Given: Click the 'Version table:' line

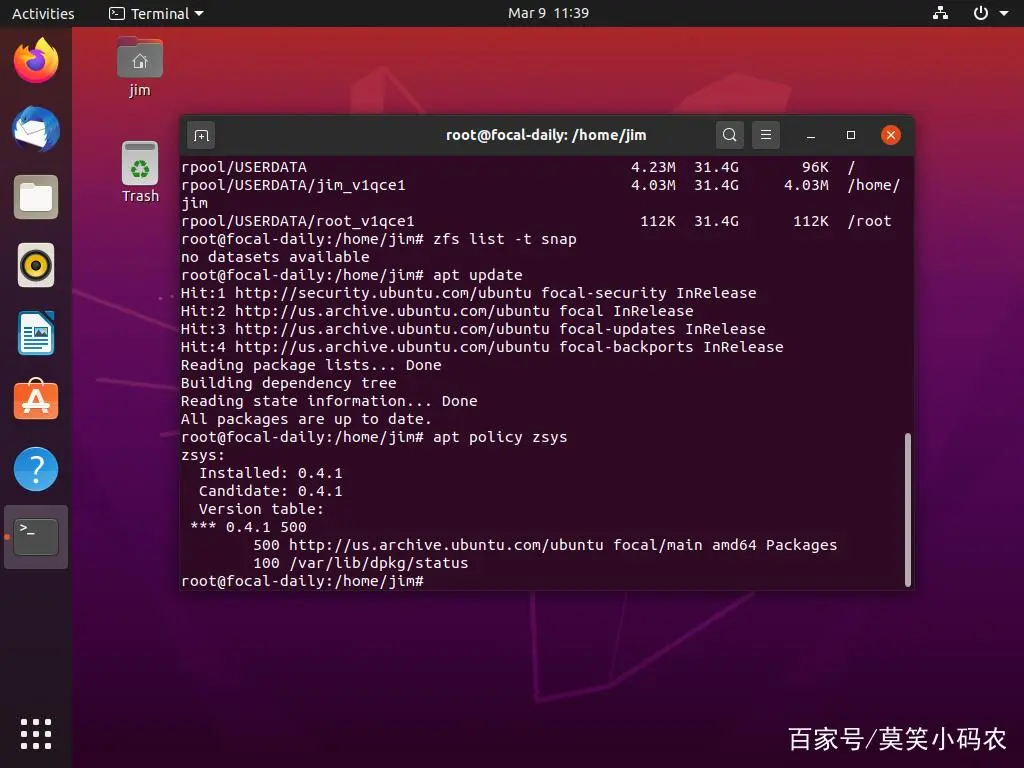Looking at the screenshot, I should click(x=261, y=509).
